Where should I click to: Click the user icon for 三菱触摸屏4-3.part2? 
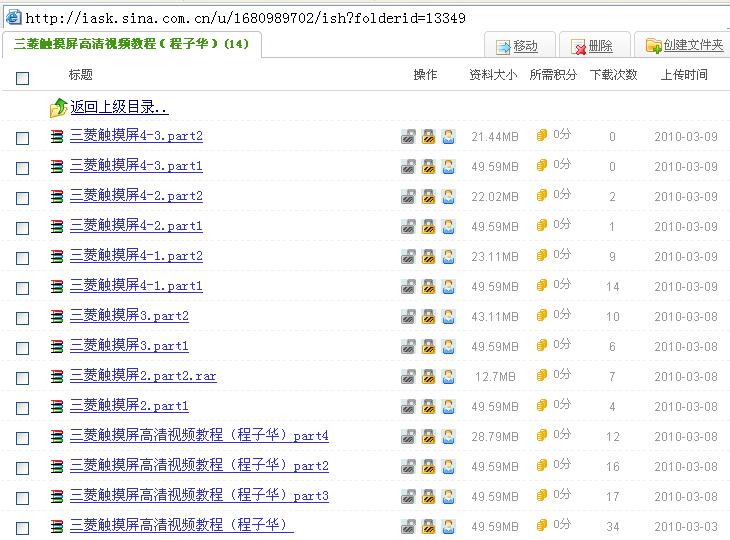[x=448, y=136]
